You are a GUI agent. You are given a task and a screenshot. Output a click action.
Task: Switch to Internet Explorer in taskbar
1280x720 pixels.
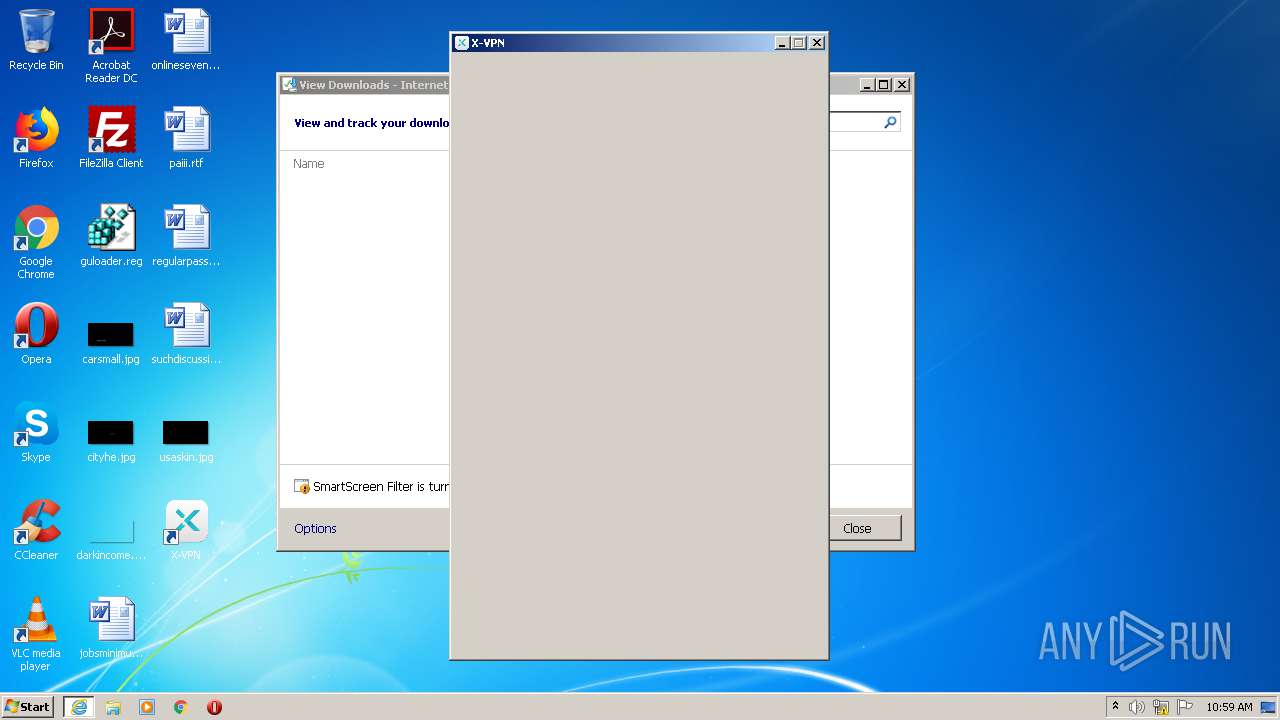tap(79, 707)
